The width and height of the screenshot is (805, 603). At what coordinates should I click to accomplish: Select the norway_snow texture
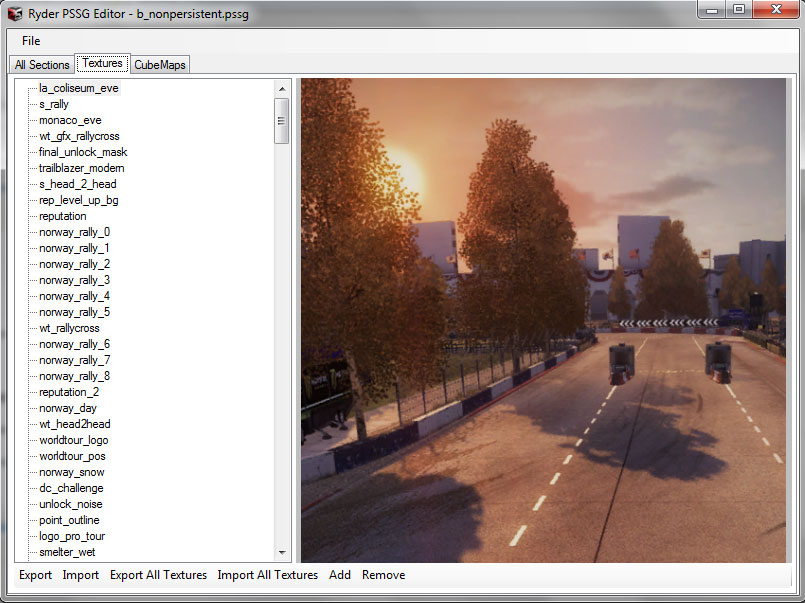pos(71,471)
